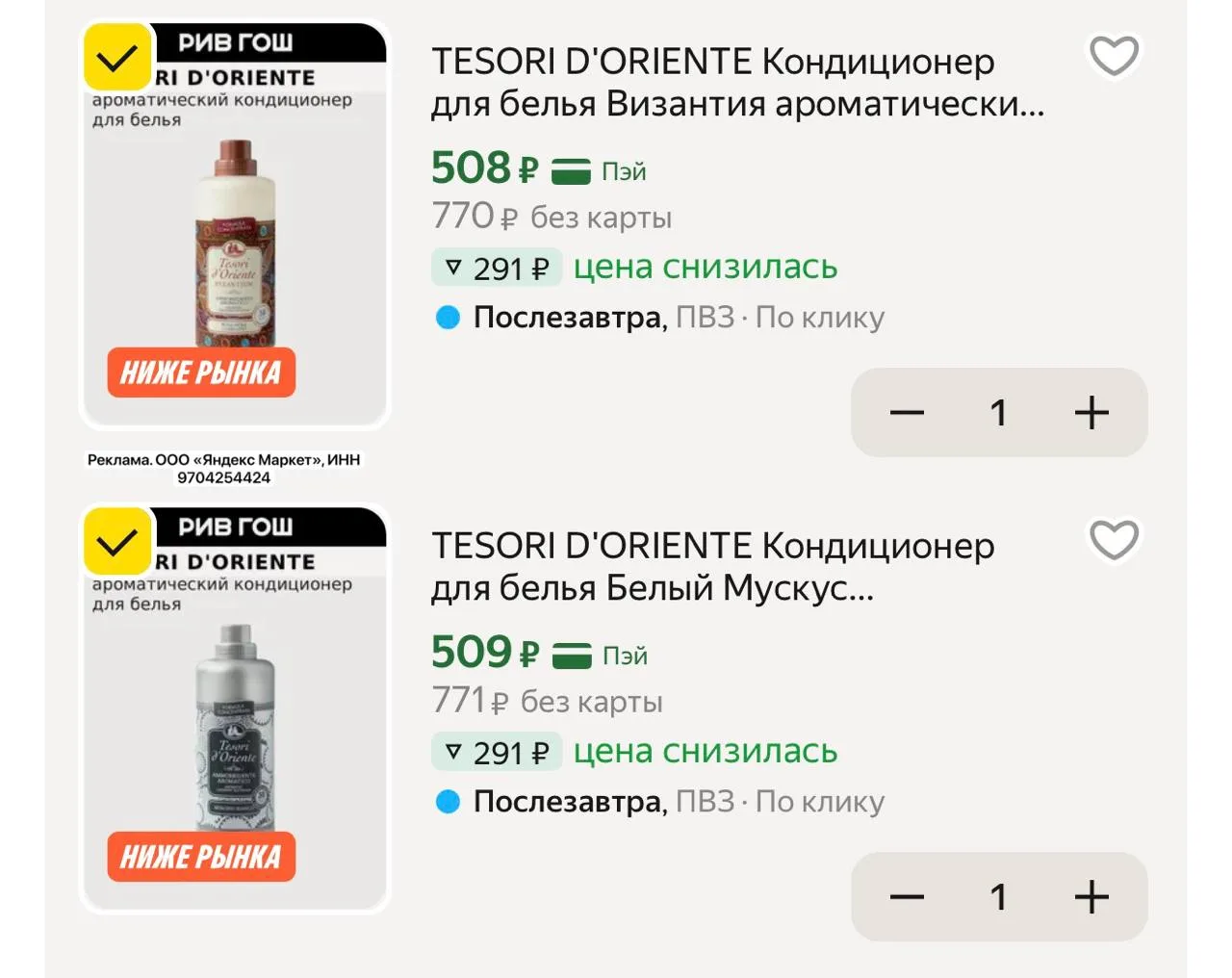The width and height of the screenshot is (1232, 978).
Task: Decrease quantity of Белый Мускус conditioner
Action: click(907, 897)
